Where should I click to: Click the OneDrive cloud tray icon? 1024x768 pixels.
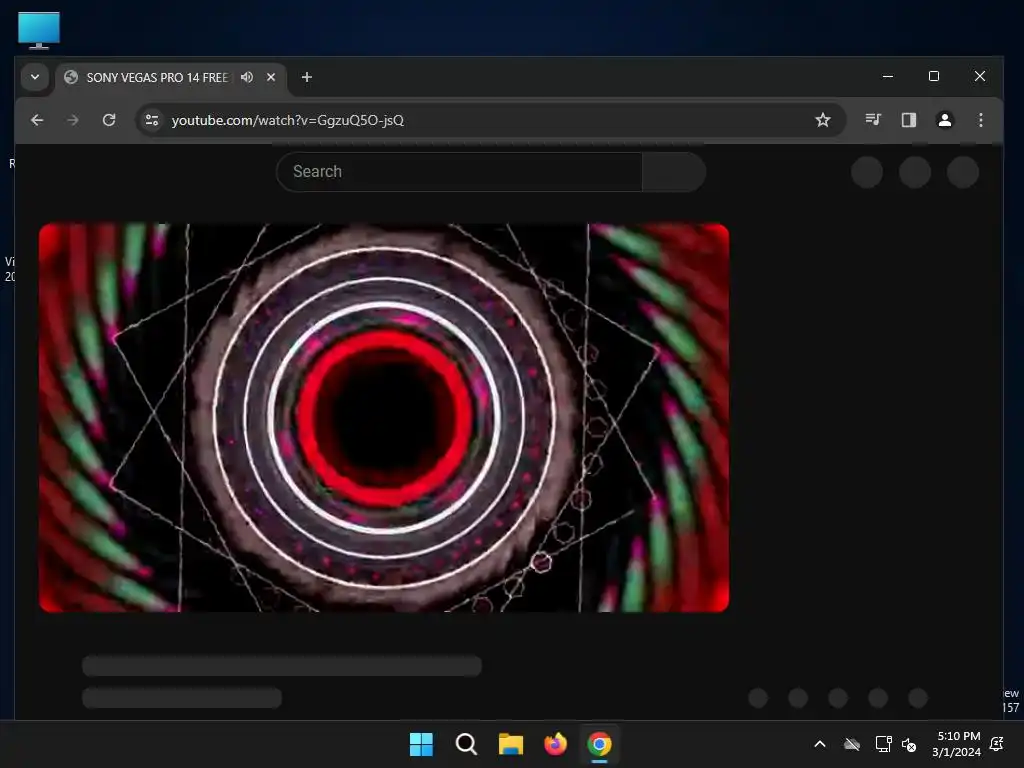[x=852, y=744]
